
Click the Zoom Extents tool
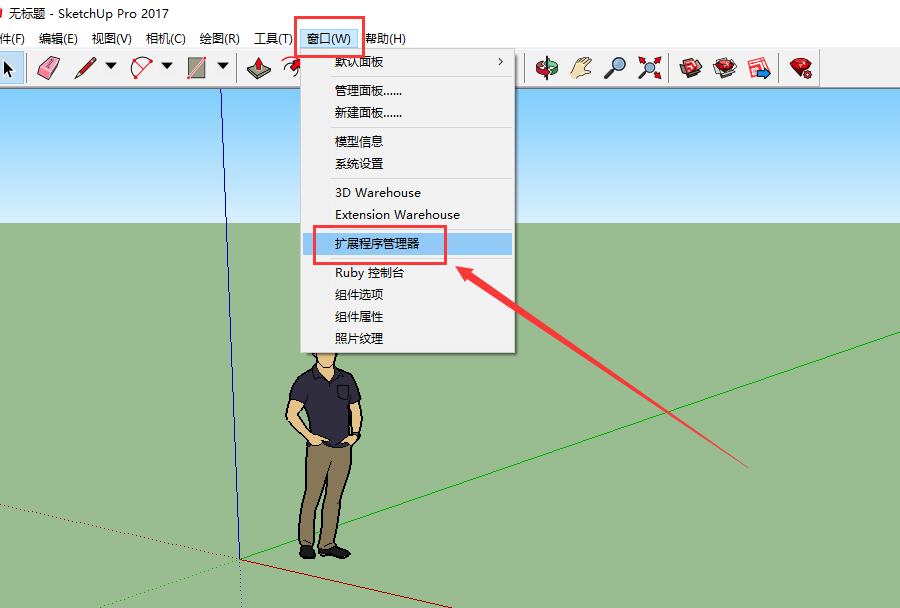pyautogui.click(x=649, y=68)
